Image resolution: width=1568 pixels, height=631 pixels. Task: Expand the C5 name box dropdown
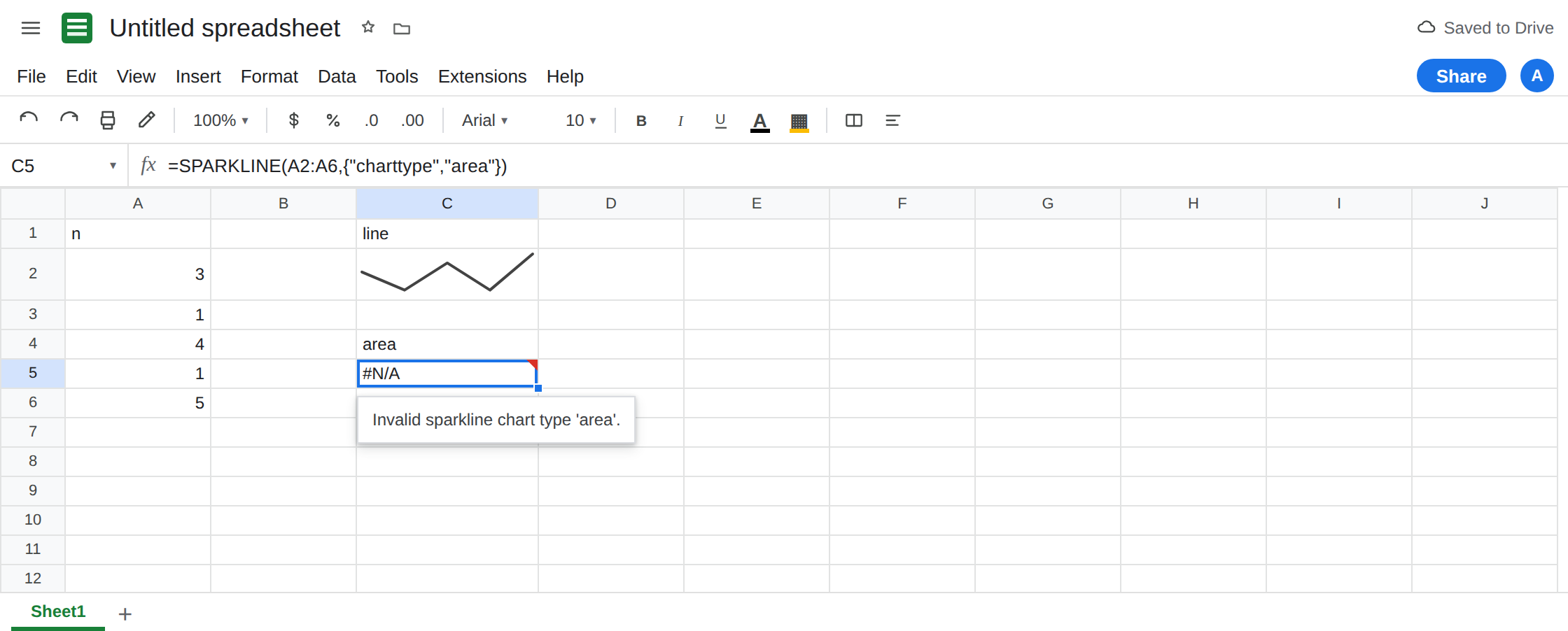click(x=113, y=166)
